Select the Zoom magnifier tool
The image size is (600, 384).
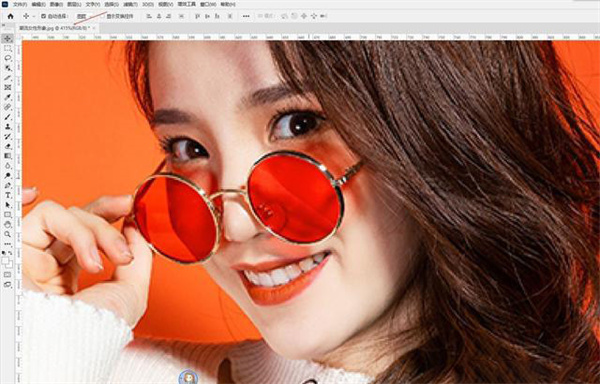(8, 234)
